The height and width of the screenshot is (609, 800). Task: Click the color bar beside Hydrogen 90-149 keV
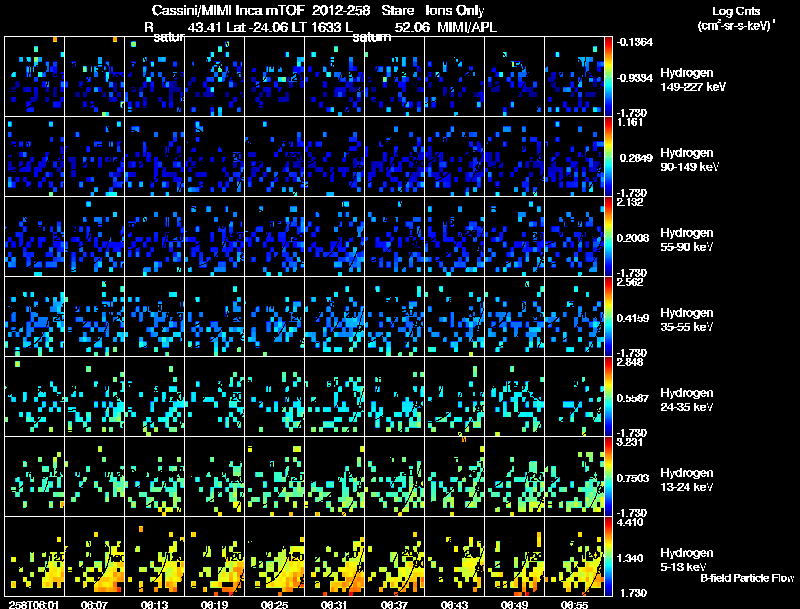[x=608, y=157]
